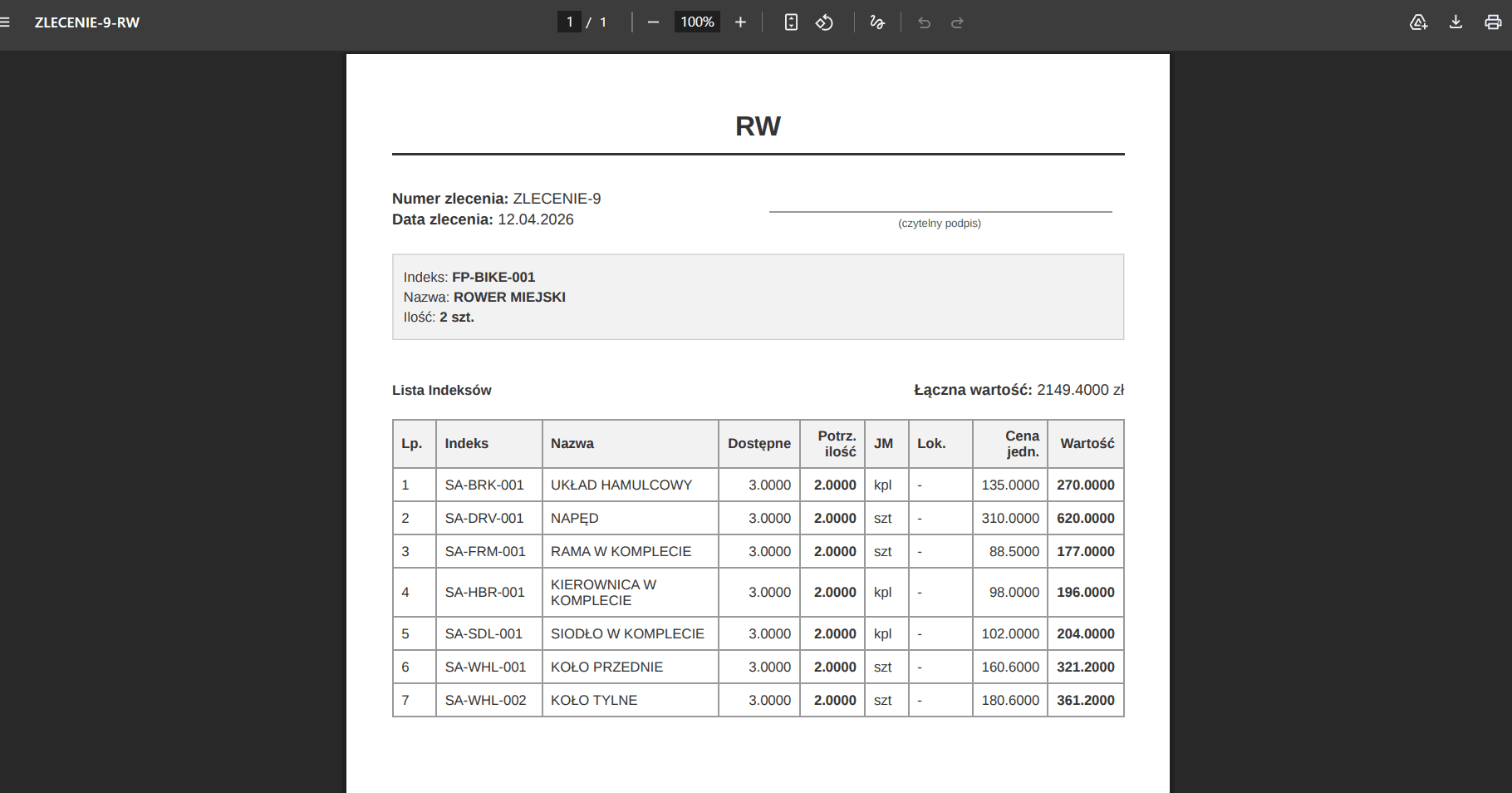The image size is (1512, 793).
Task: Click the Łączna wartość total amount
Action: pyautogui.click(x=1080, y=390)
